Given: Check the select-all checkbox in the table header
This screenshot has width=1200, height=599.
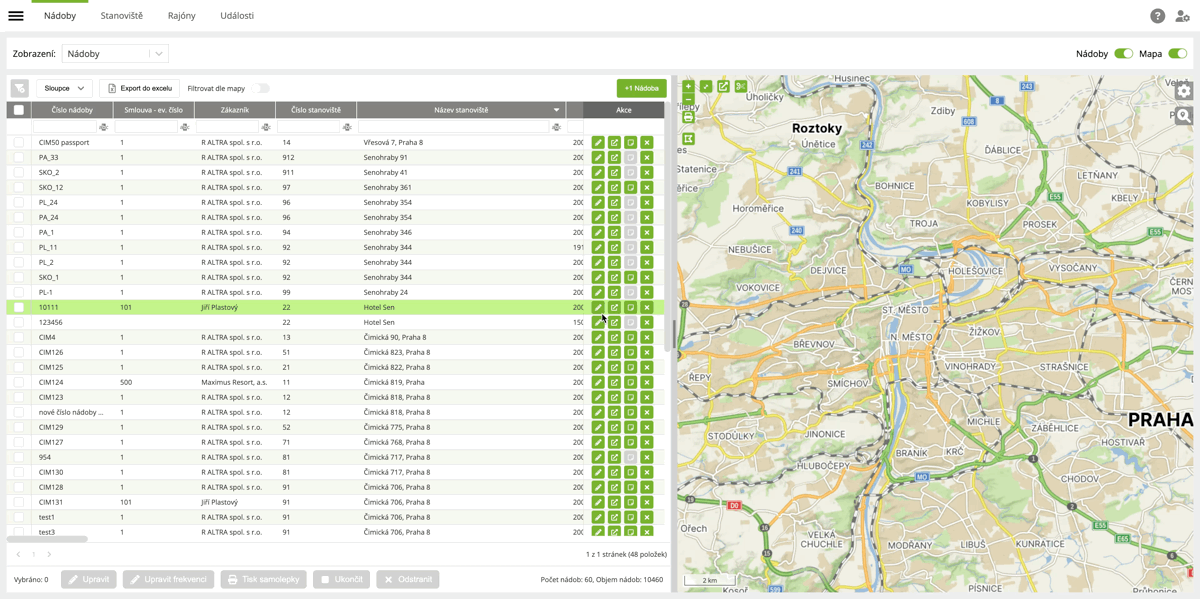Looking at the screenshot, I should pyautogui.click(x=19, y=110).
